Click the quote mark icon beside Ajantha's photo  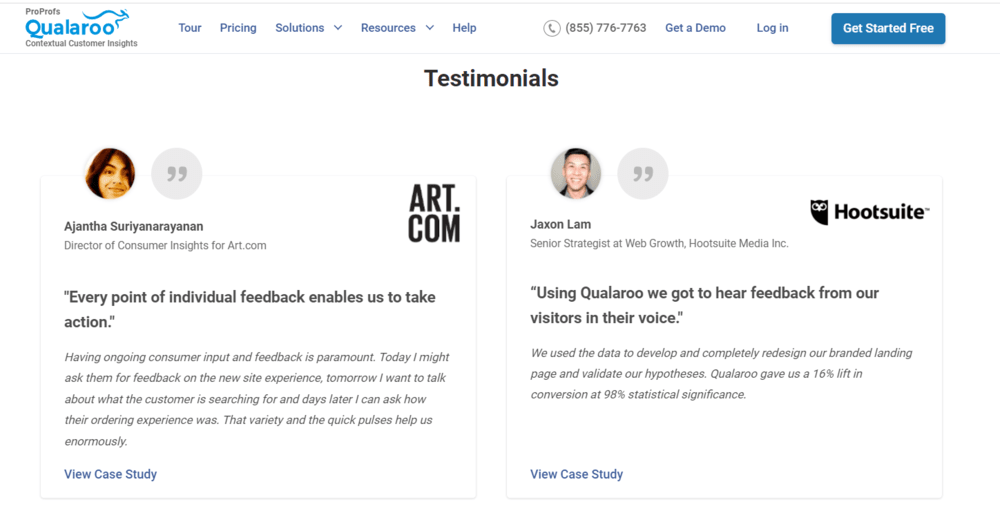[177, 173]
